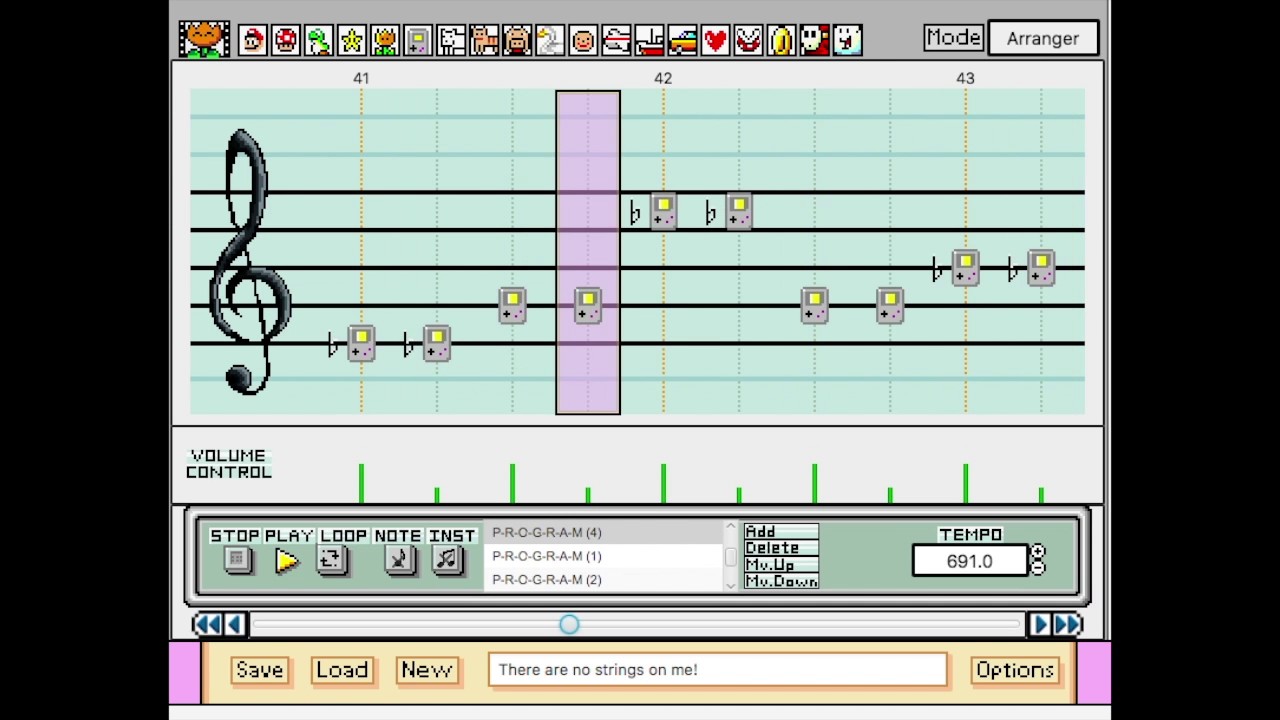
Task: Open the Options dialog
Action: [x=1015, y=670]
